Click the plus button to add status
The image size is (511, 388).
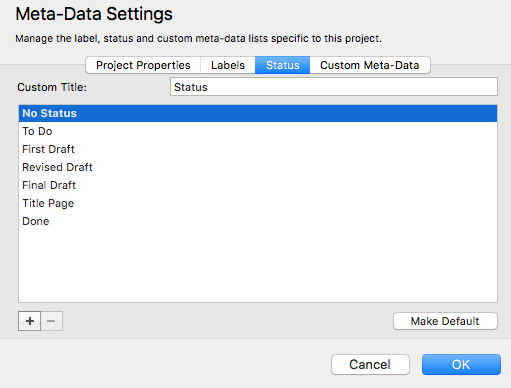[30, 321]
